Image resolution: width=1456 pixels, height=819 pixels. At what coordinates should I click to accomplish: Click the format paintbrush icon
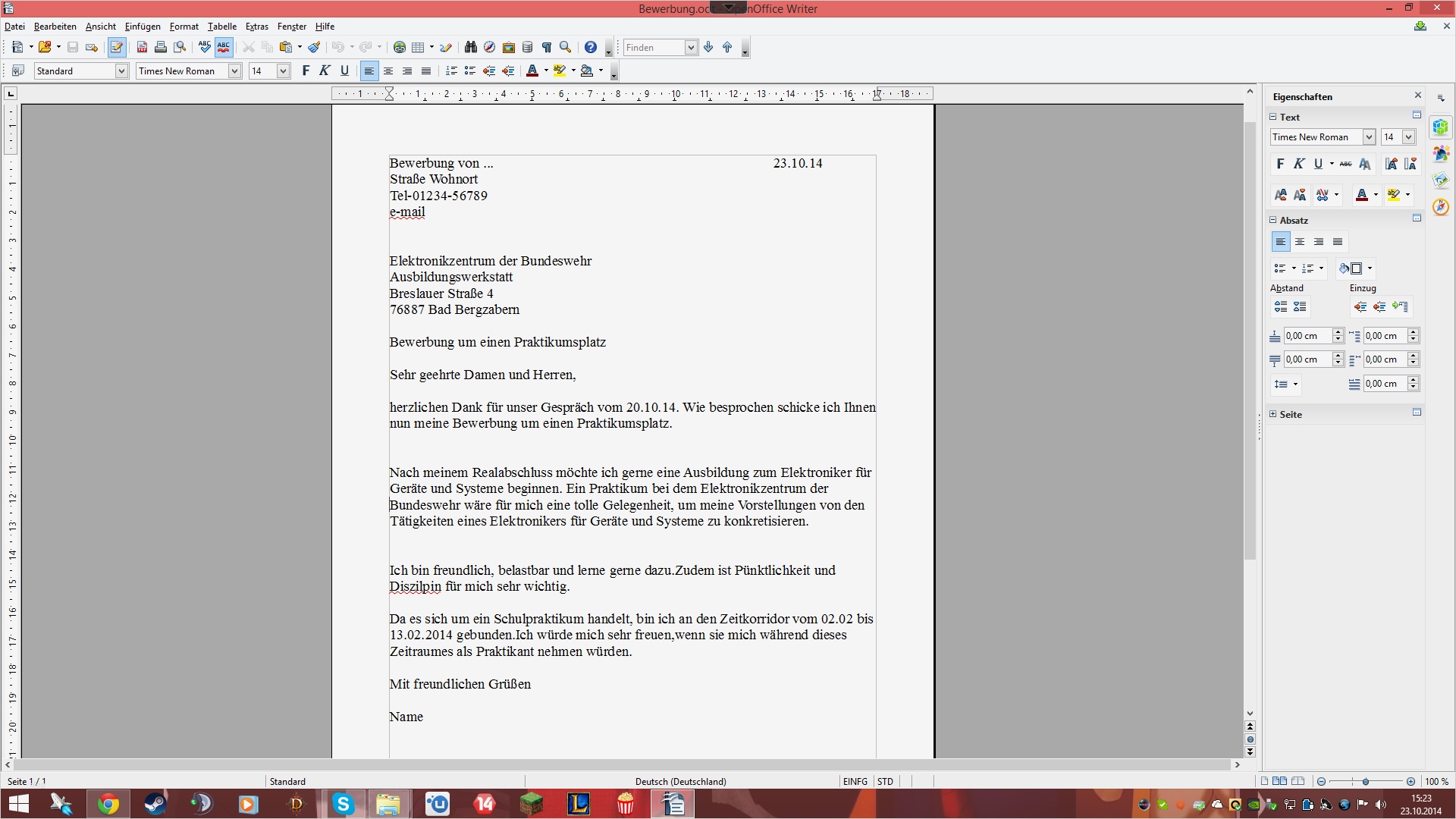click(314, 47)
